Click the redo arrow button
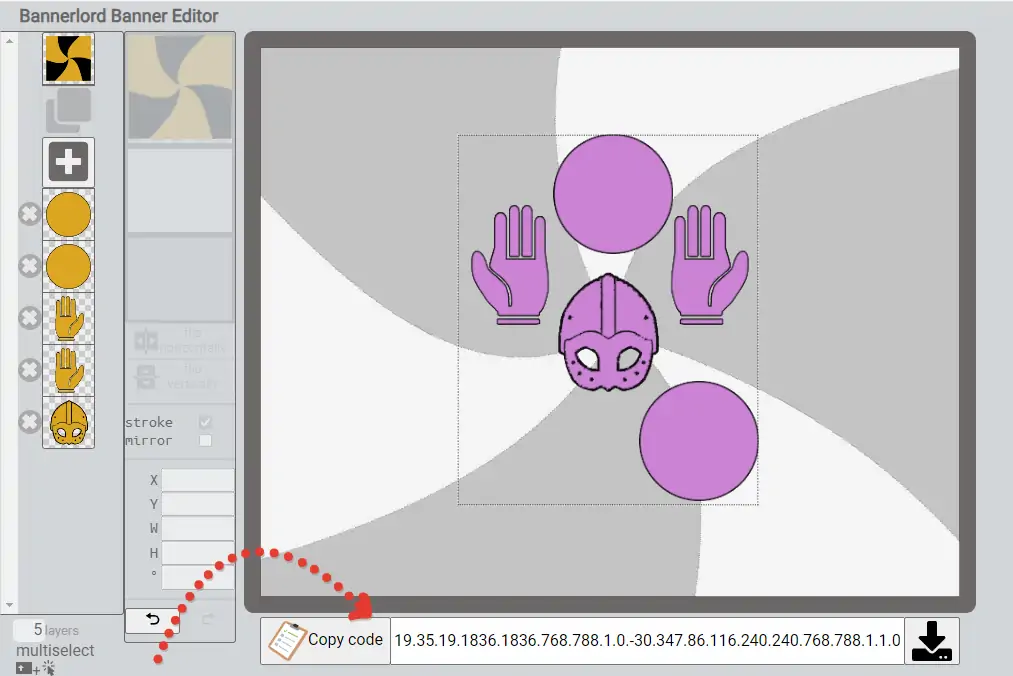The height and width of the screenshot is (676, 1013). [x=208, y=620]
